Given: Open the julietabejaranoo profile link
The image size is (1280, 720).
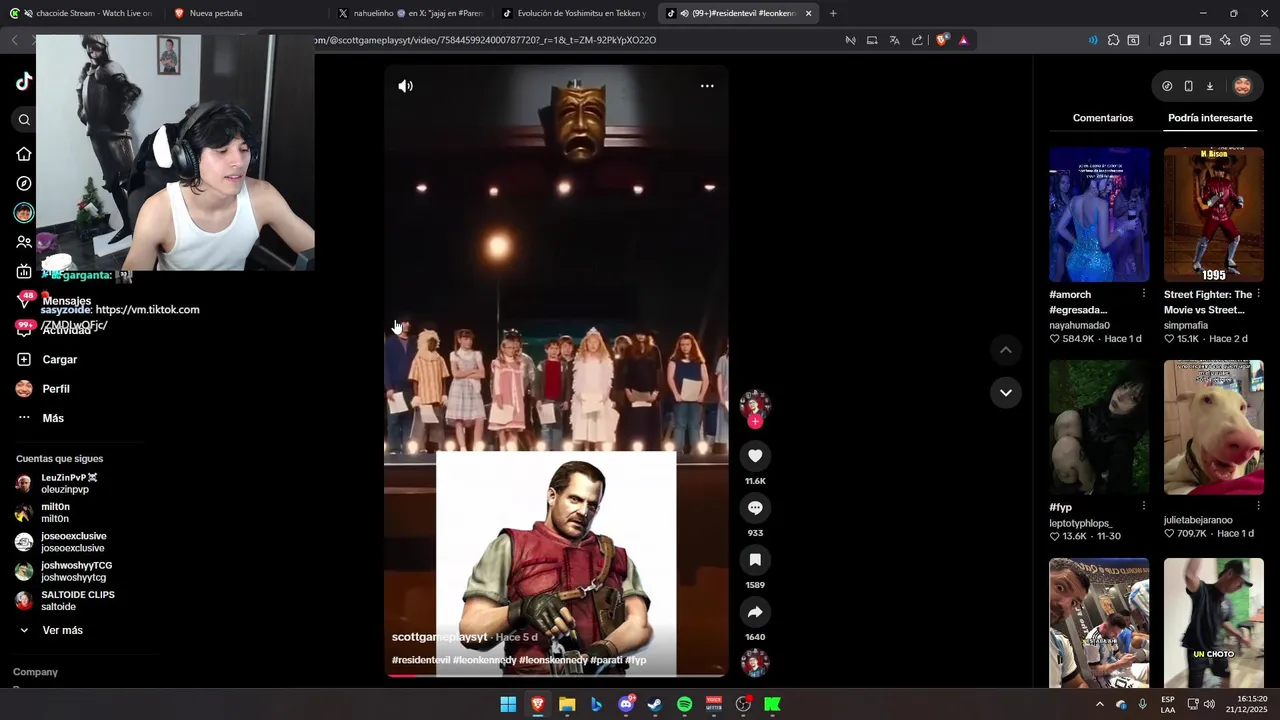Looking at the screenshot, I should (1198, 520).
